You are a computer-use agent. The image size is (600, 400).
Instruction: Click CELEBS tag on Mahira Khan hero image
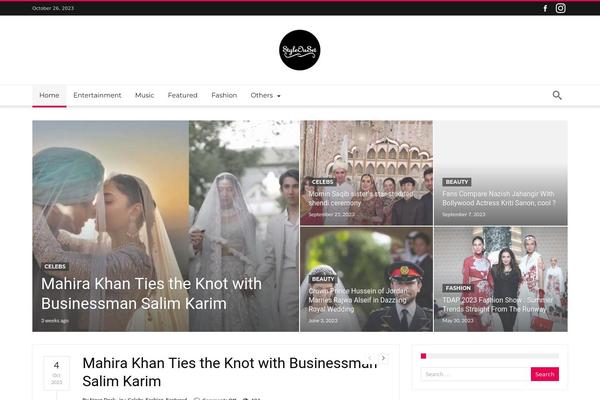(x=55, y=266)
